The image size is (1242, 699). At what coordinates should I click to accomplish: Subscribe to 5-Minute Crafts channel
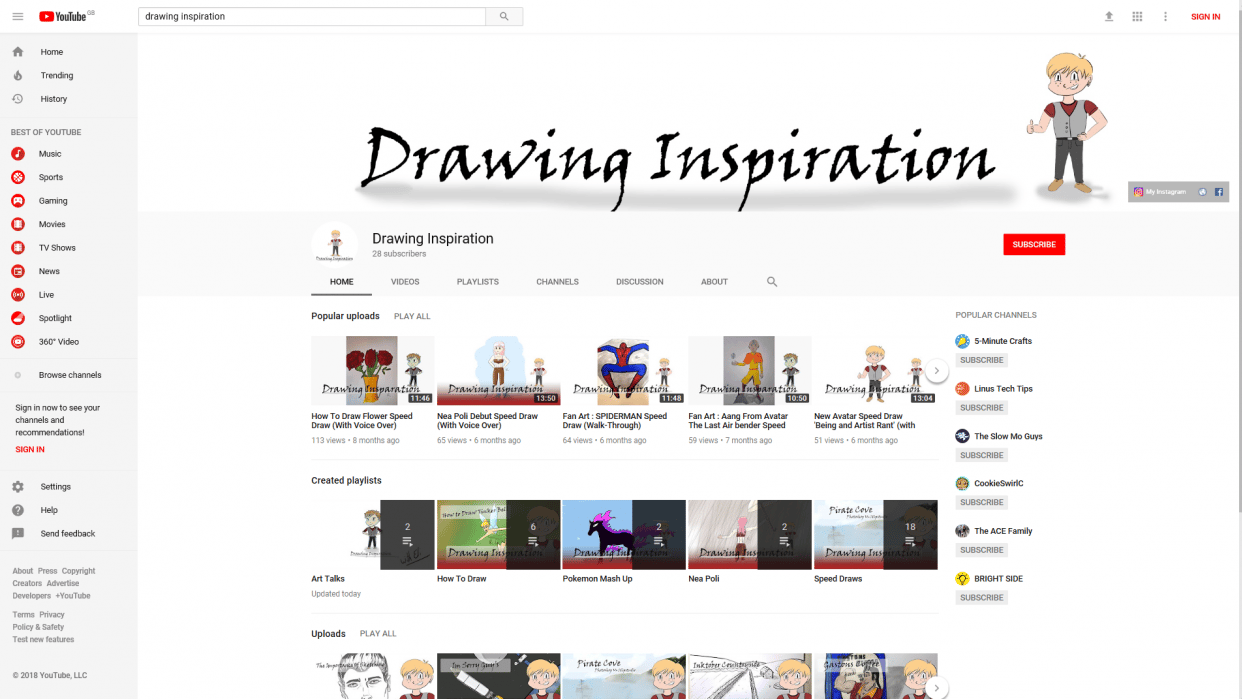(x=981, y=359)
